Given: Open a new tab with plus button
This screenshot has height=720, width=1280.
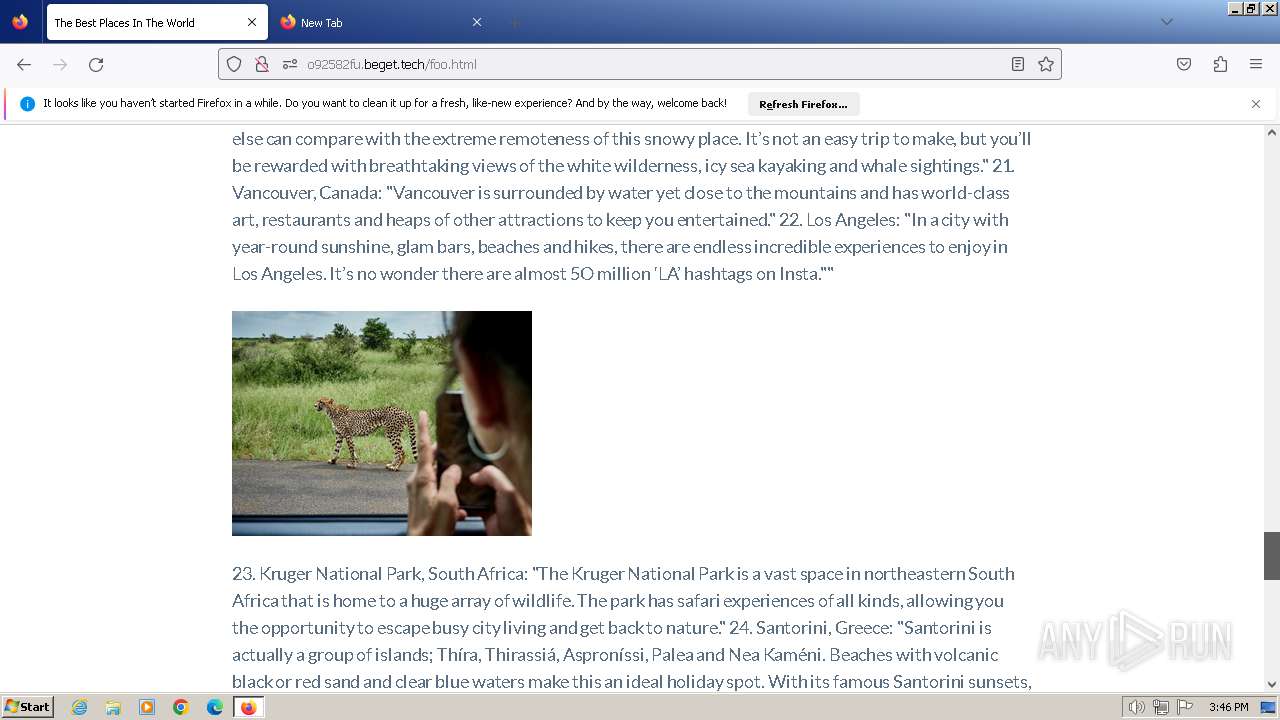Looking at the screenshot, I should click(514, 22).
